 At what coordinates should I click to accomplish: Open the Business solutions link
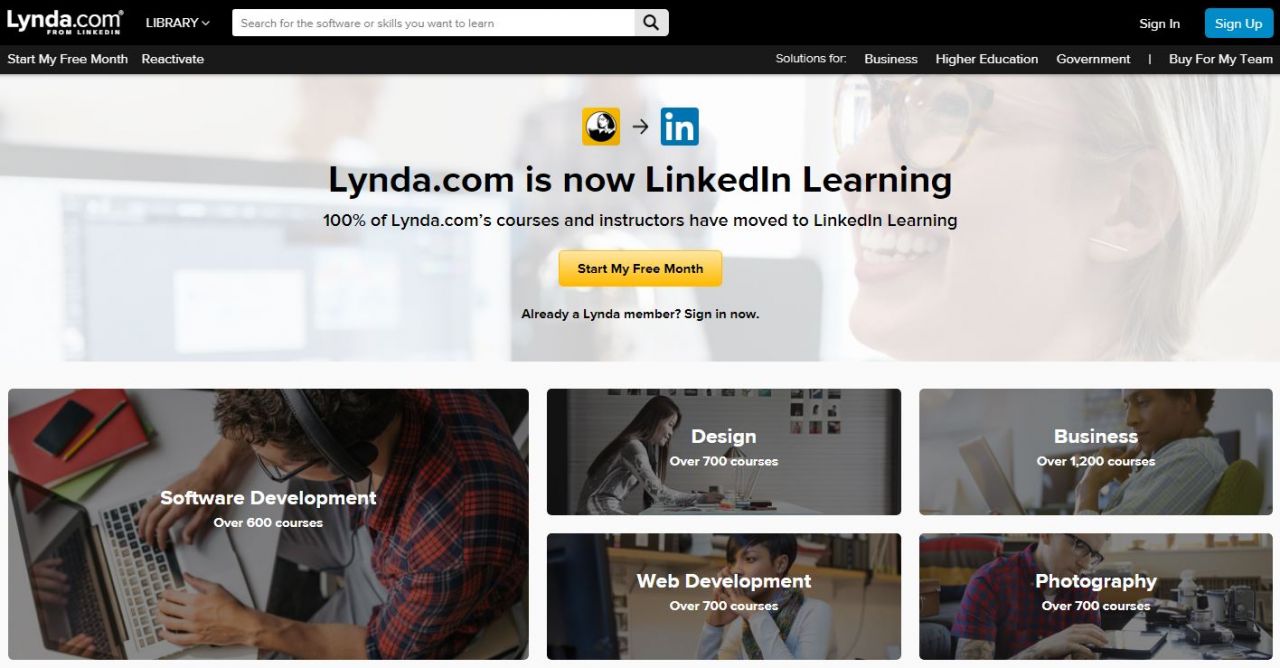tap(891, 59)
